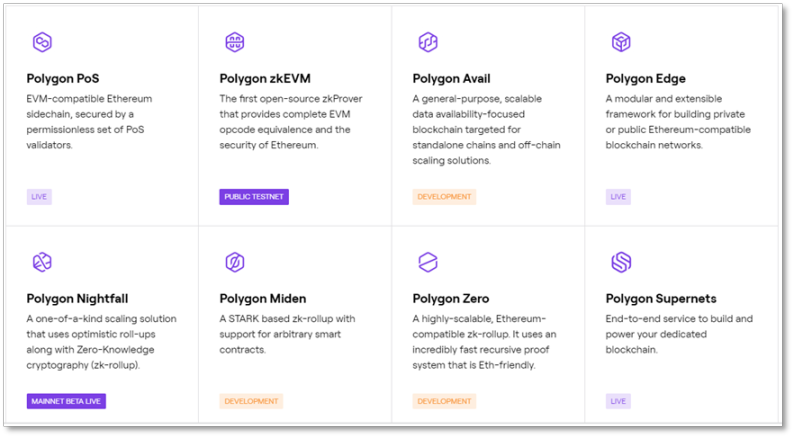Open the Polygon zkEVM title
The width and height of the screenshot is (794, 438).
click(265, 78)
